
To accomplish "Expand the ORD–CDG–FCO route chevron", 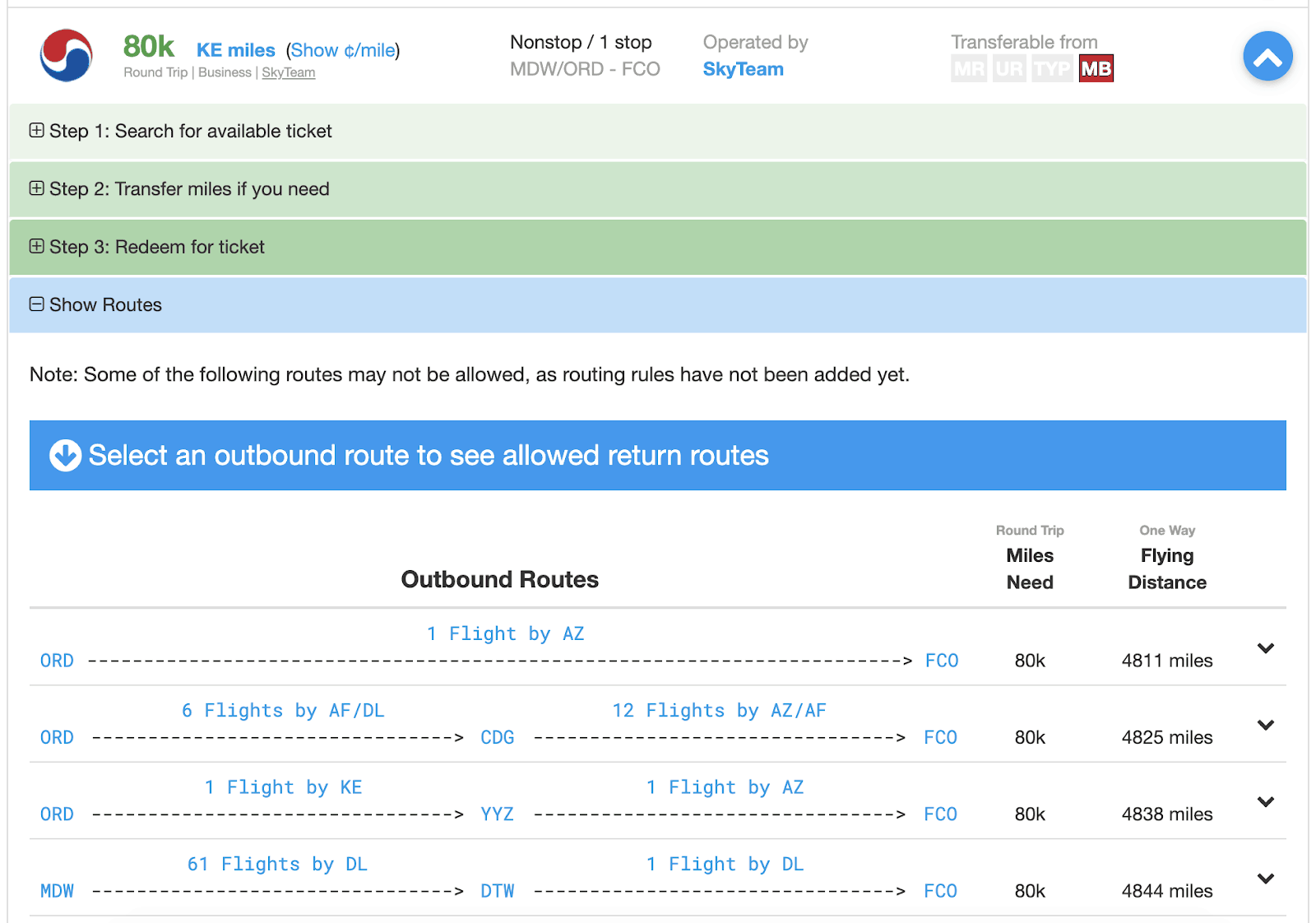I will pos(1266,725).
